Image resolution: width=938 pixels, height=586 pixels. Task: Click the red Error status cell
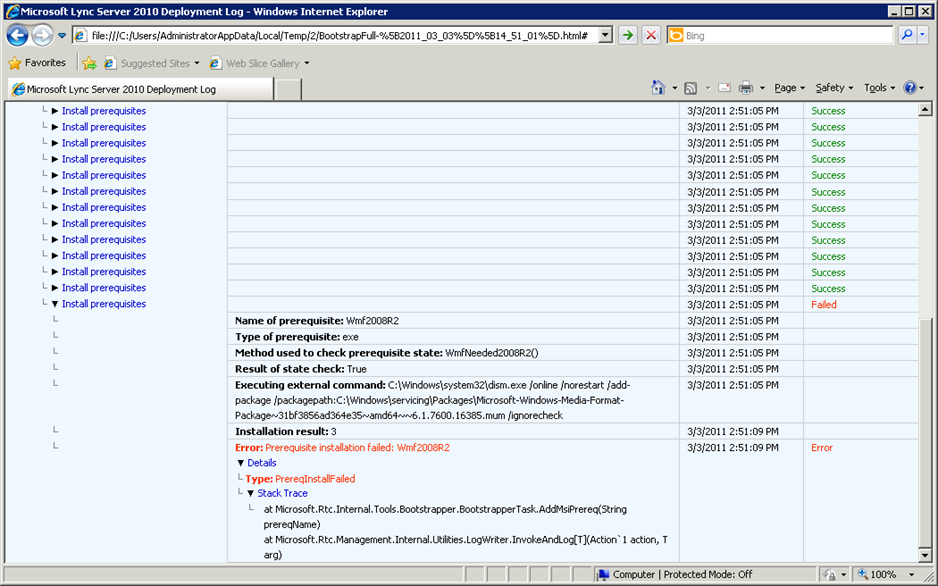pyautogui.click(x=822, y=447)
